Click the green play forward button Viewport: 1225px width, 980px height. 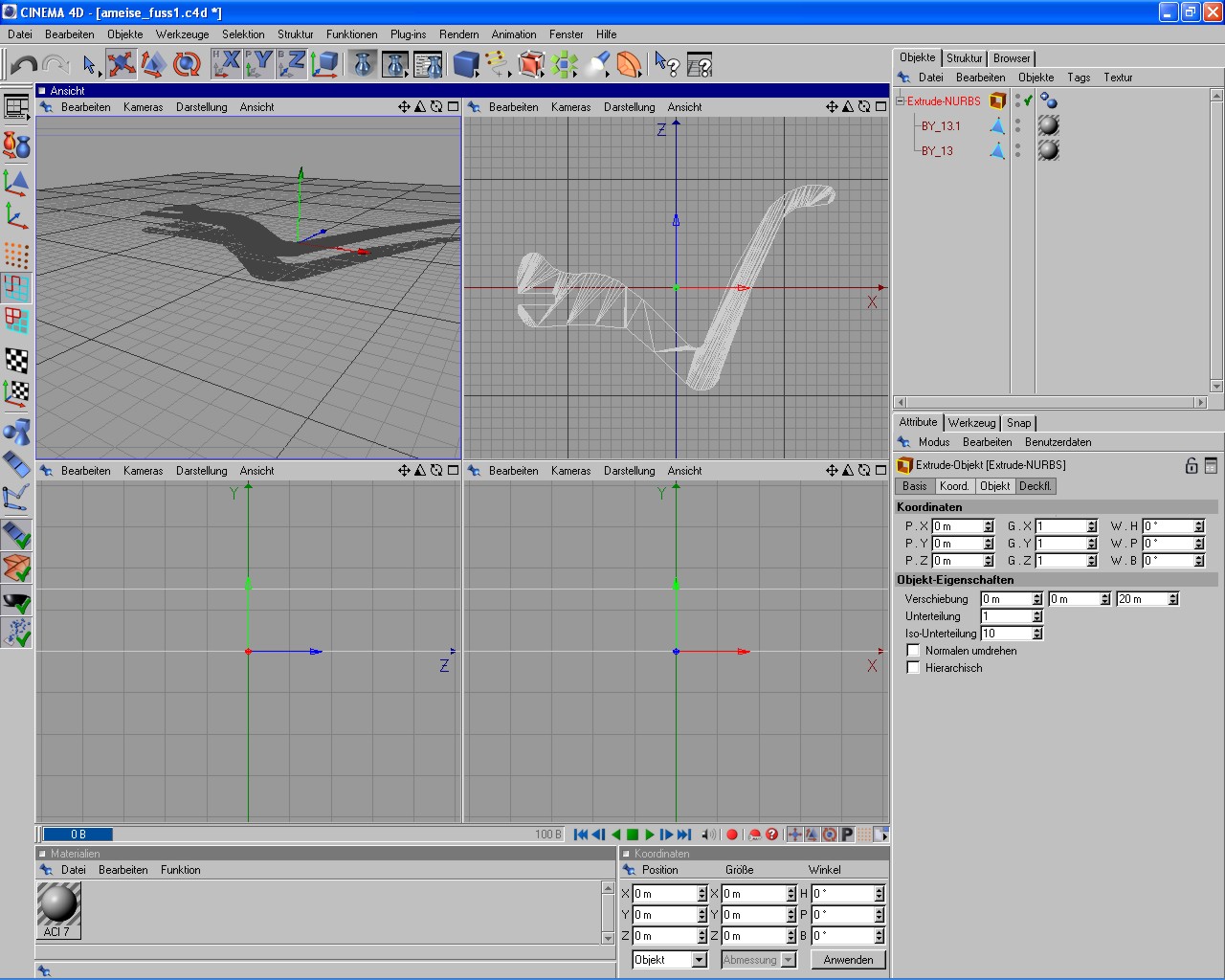click(650, 835)
